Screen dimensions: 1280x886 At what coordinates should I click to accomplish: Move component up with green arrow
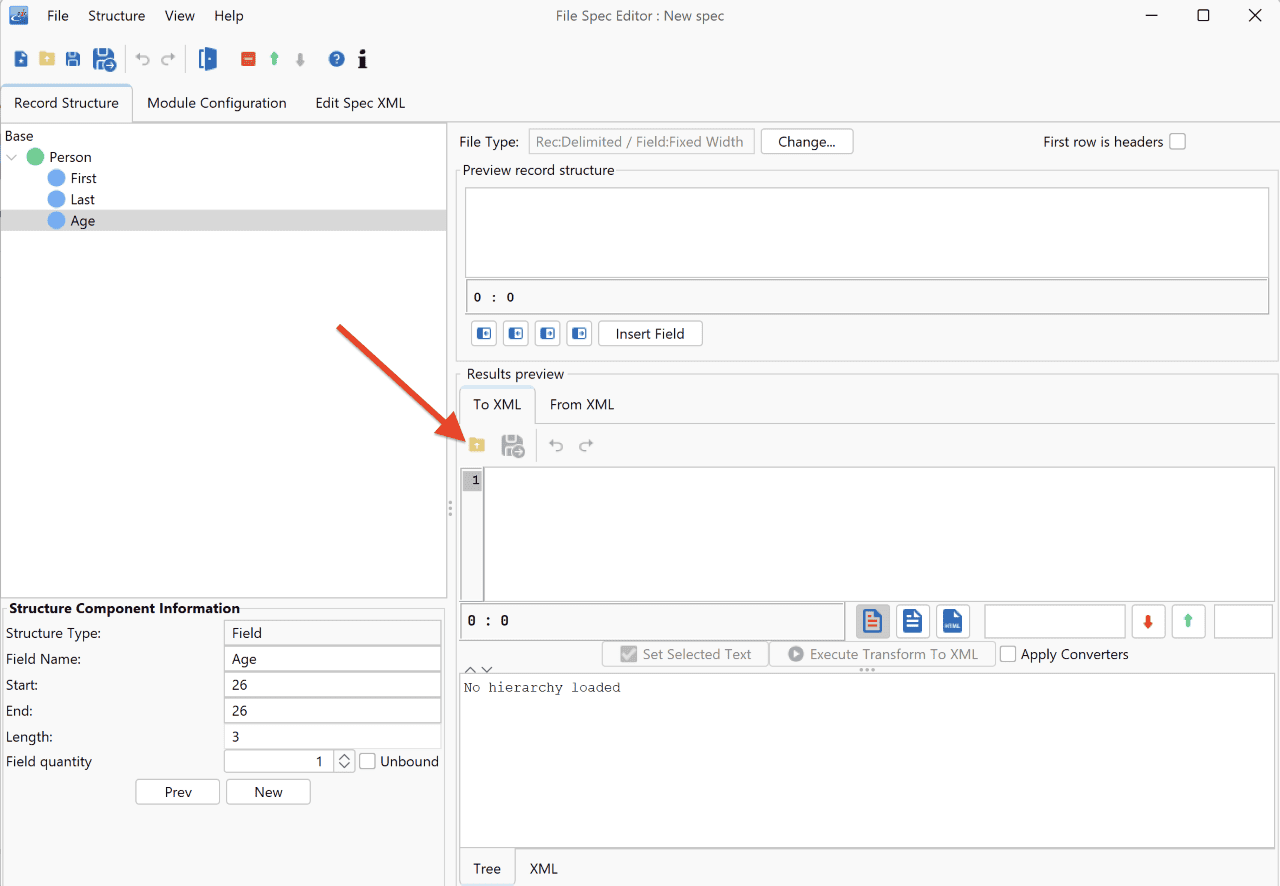tap(274, 60)
